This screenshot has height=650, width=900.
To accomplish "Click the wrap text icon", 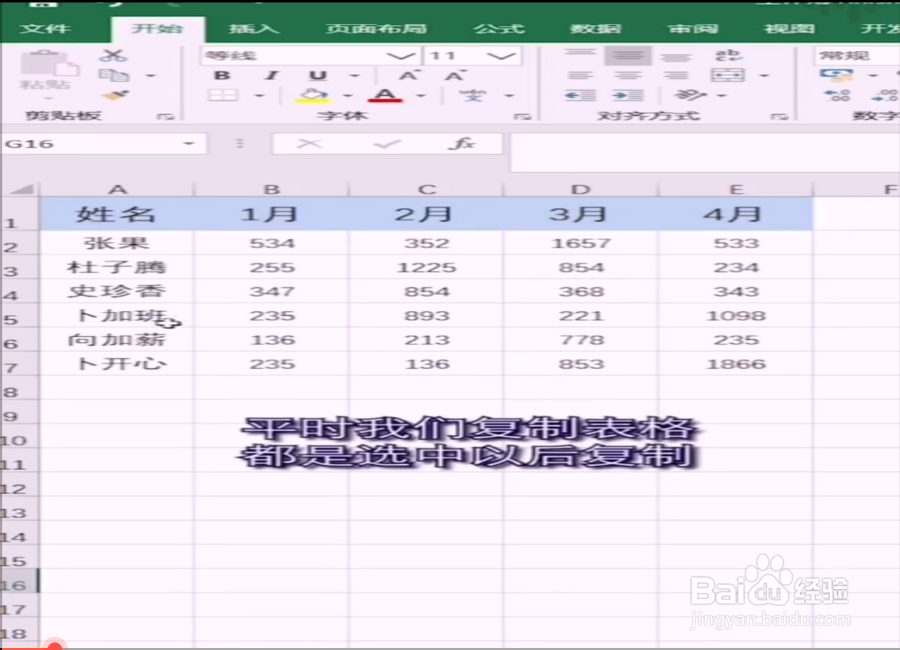I will (x=728, y=55).
